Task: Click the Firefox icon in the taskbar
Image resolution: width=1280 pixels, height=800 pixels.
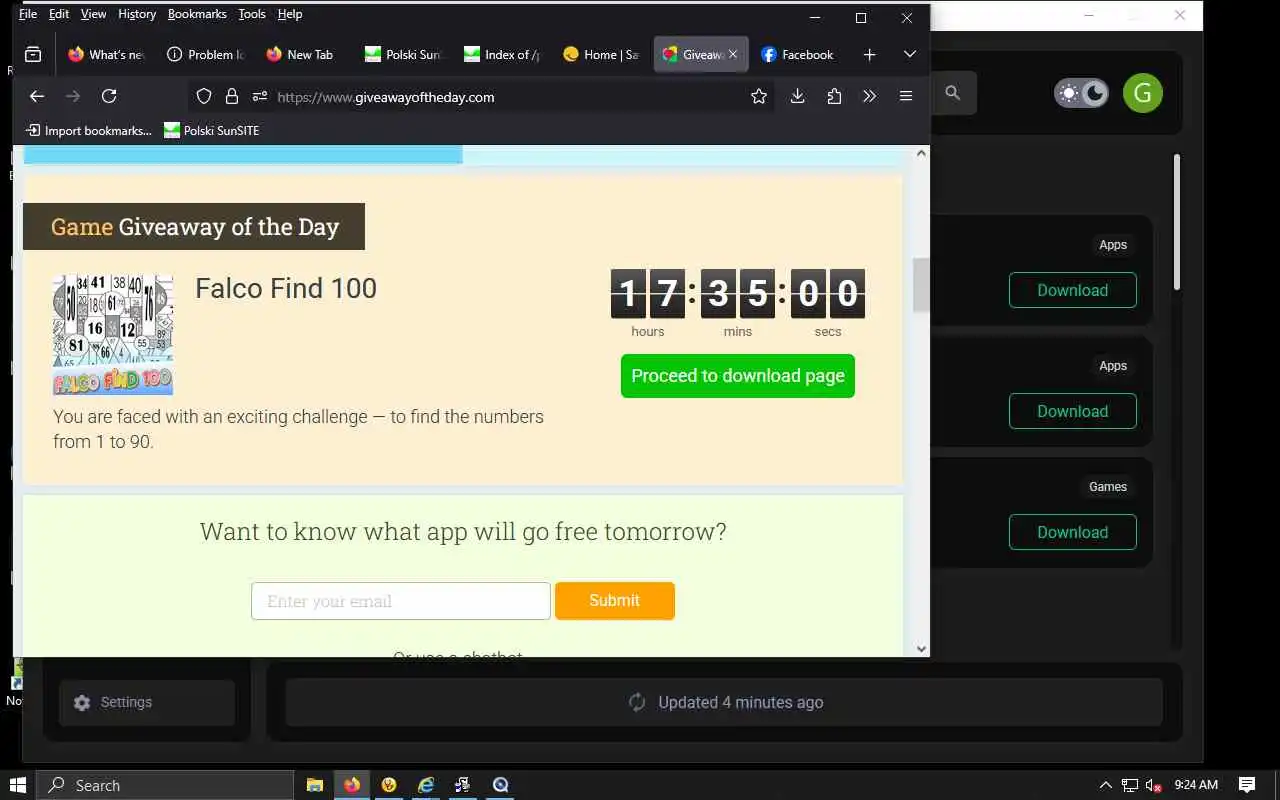Action: [352, 785]
